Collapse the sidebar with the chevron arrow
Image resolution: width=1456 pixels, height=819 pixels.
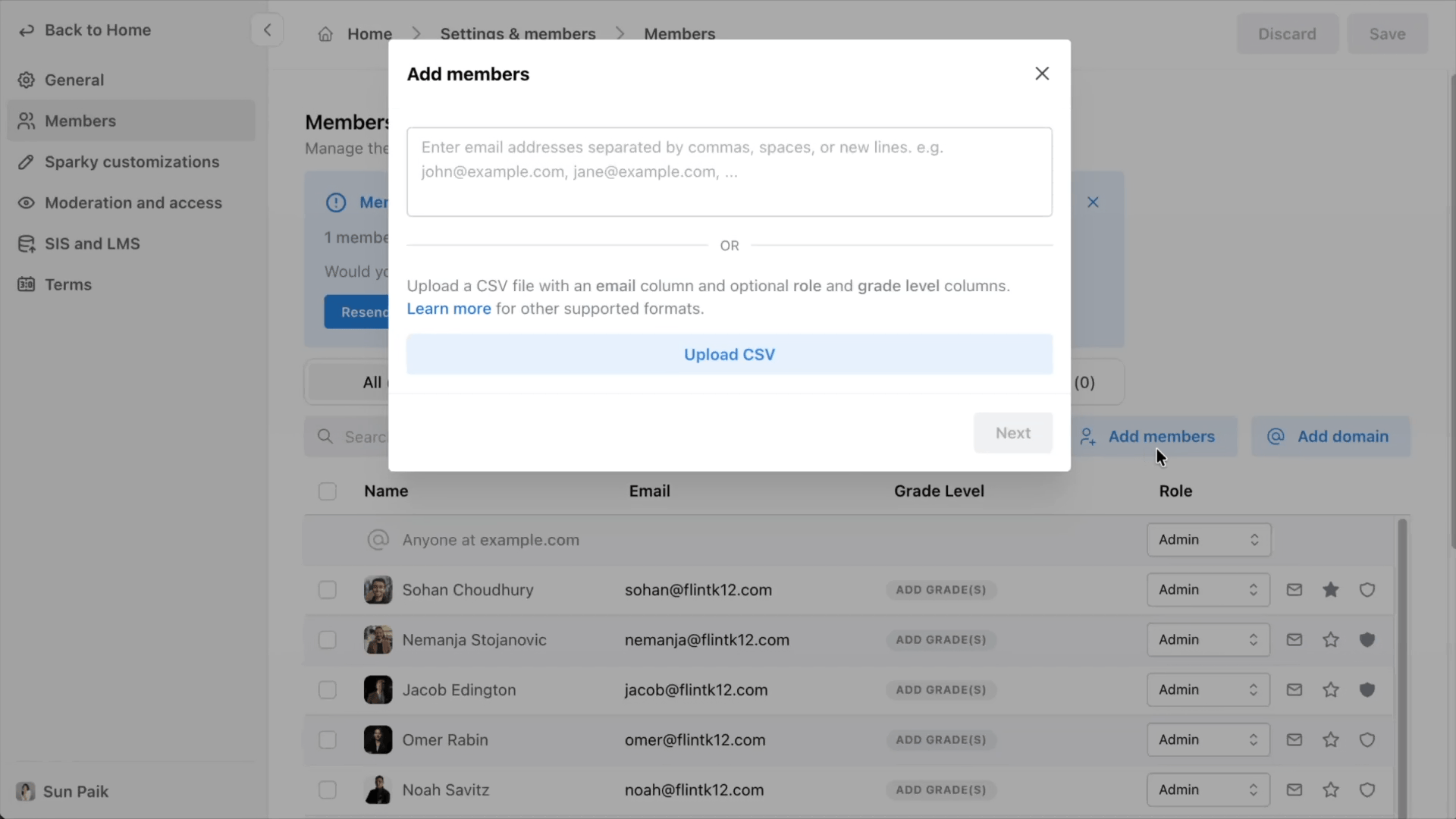[x=268, y=30]
